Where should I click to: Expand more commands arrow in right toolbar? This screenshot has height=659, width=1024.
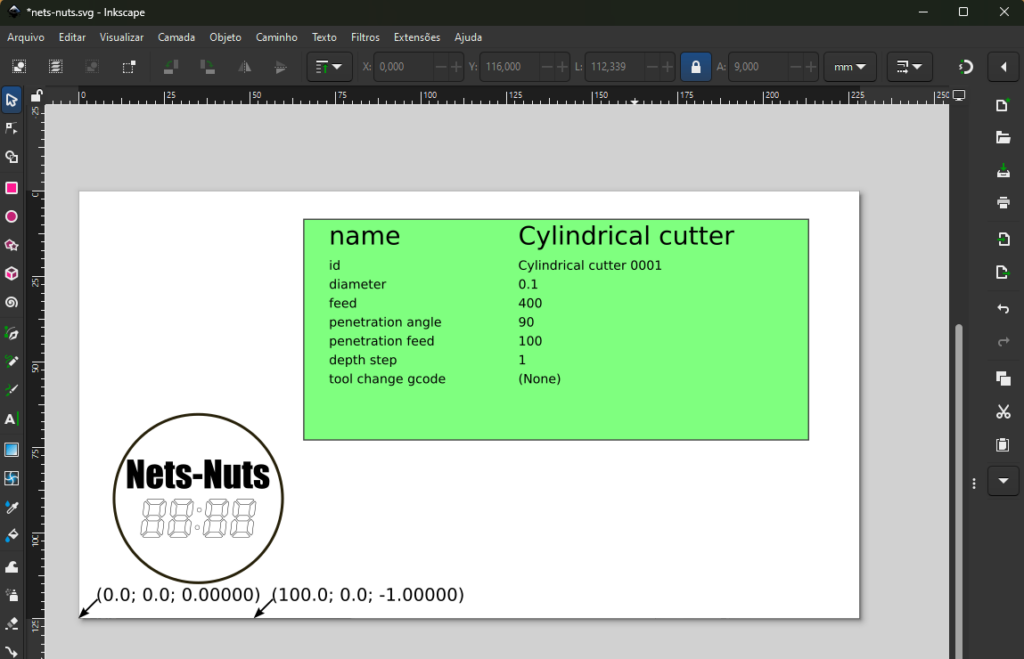(1003, 481)
